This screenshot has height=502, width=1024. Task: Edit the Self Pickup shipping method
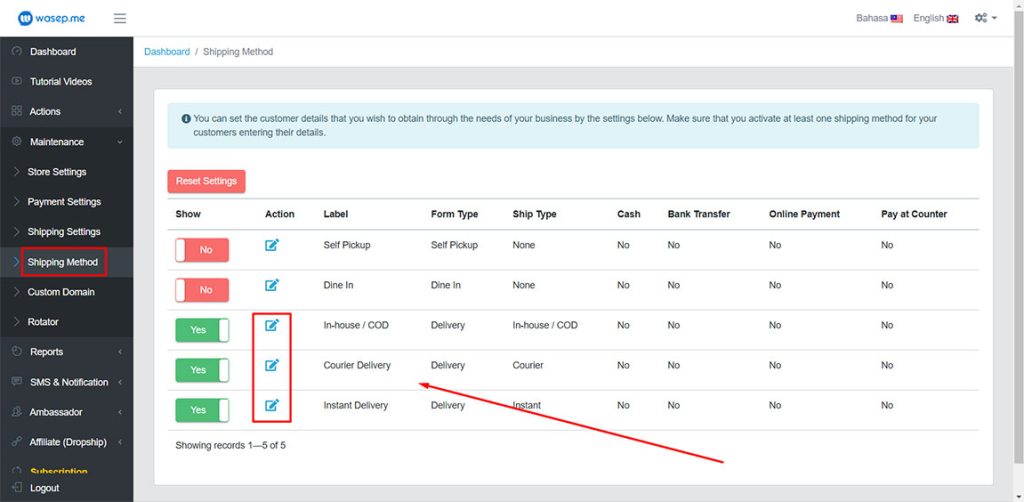point(272,245)
